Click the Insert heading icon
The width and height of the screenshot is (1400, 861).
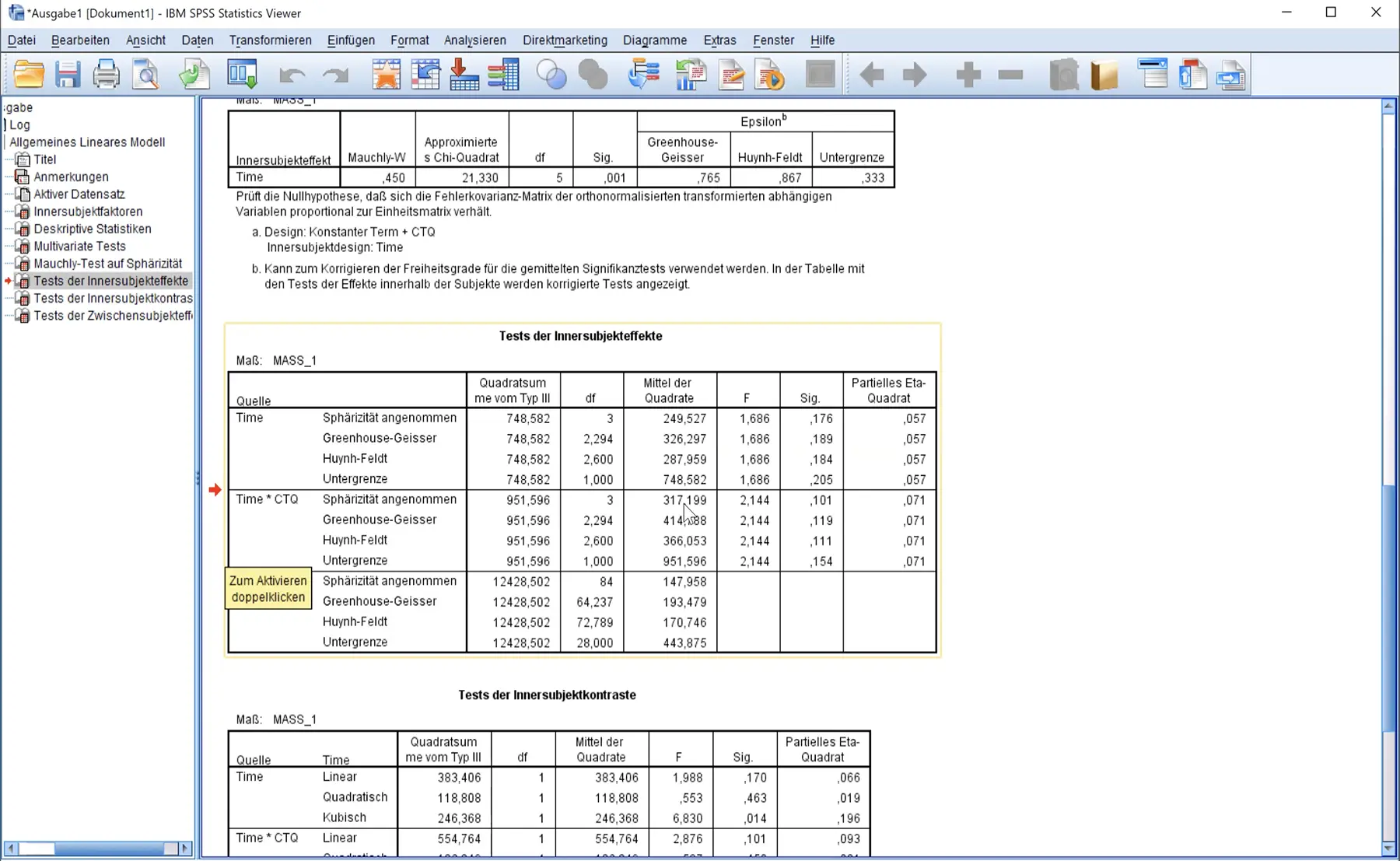click(1153, 74)
